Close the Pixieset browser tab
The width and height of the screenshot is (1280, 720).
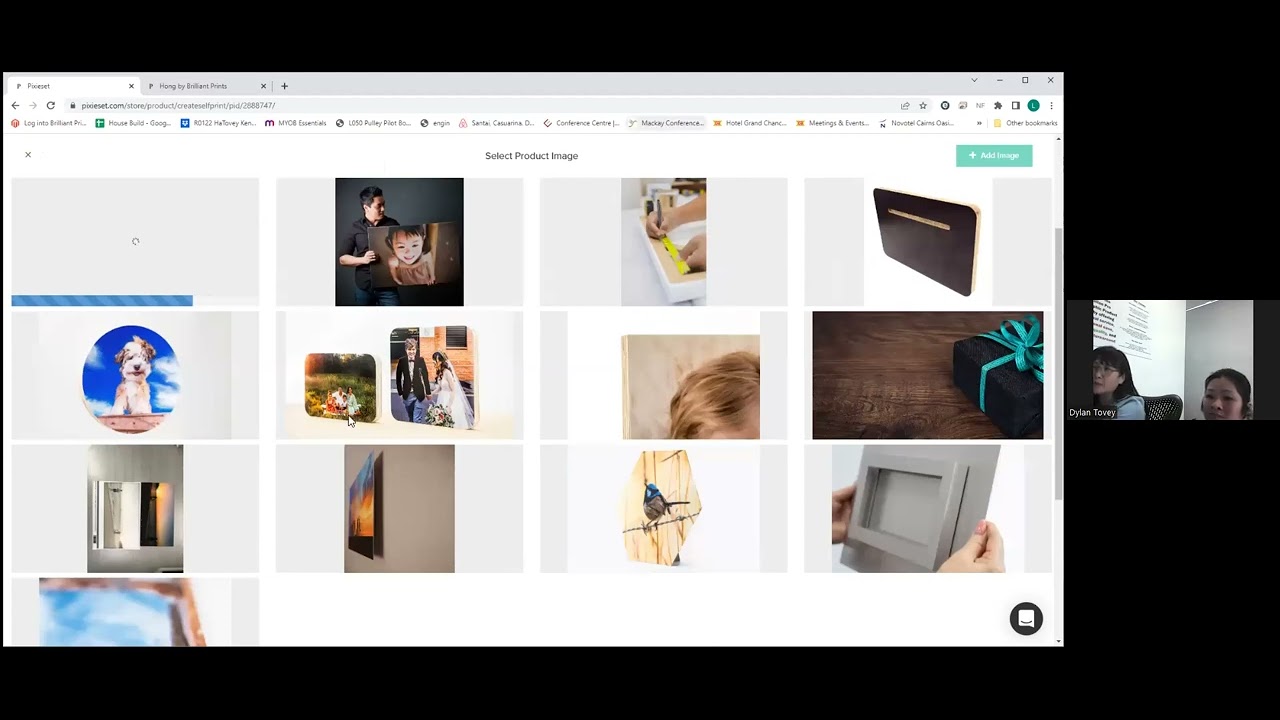click(x=131, y=86)
